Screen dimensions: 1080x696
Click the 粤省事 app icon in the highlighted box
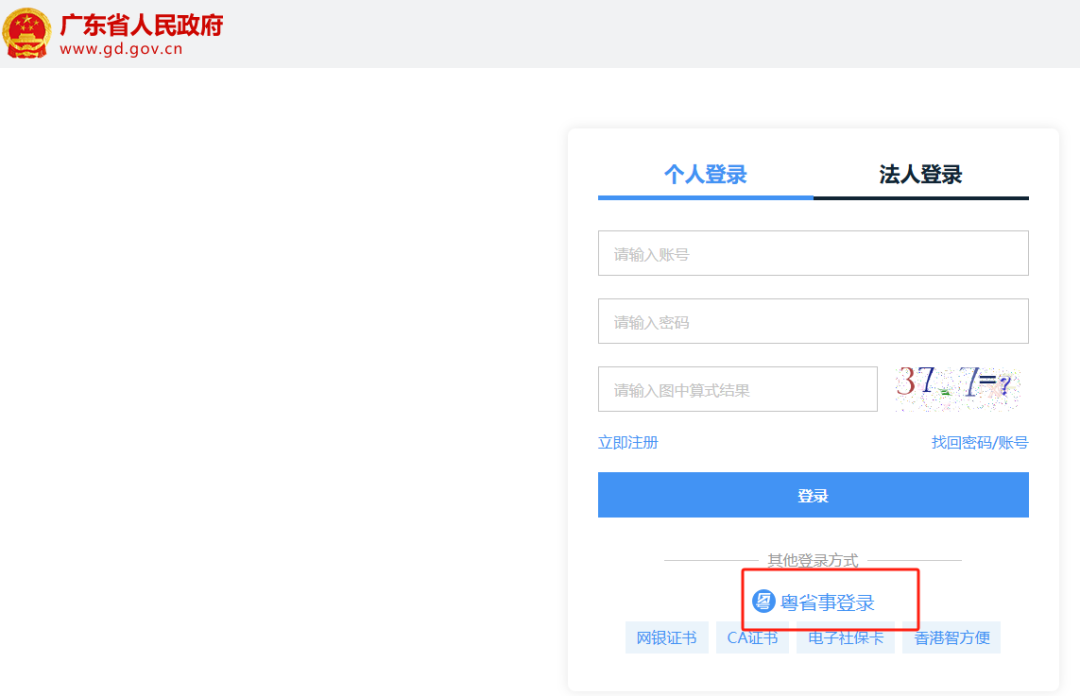point(761,601)
